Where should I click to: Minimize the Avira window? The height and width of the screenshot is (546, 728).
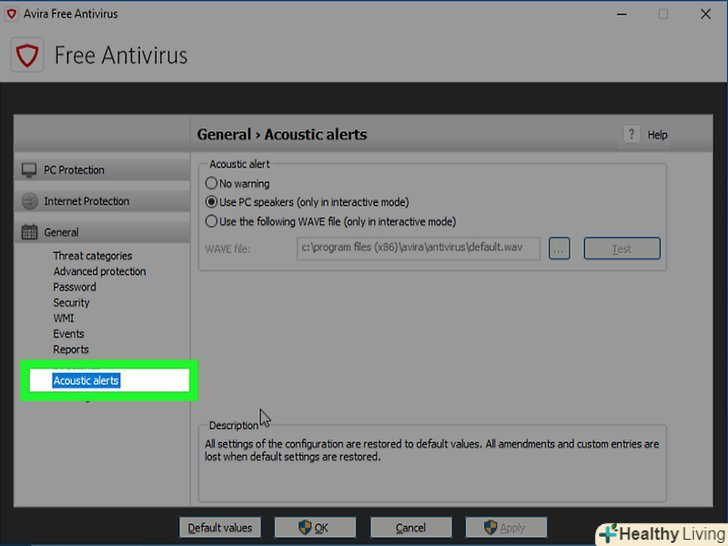coord(622,14)
